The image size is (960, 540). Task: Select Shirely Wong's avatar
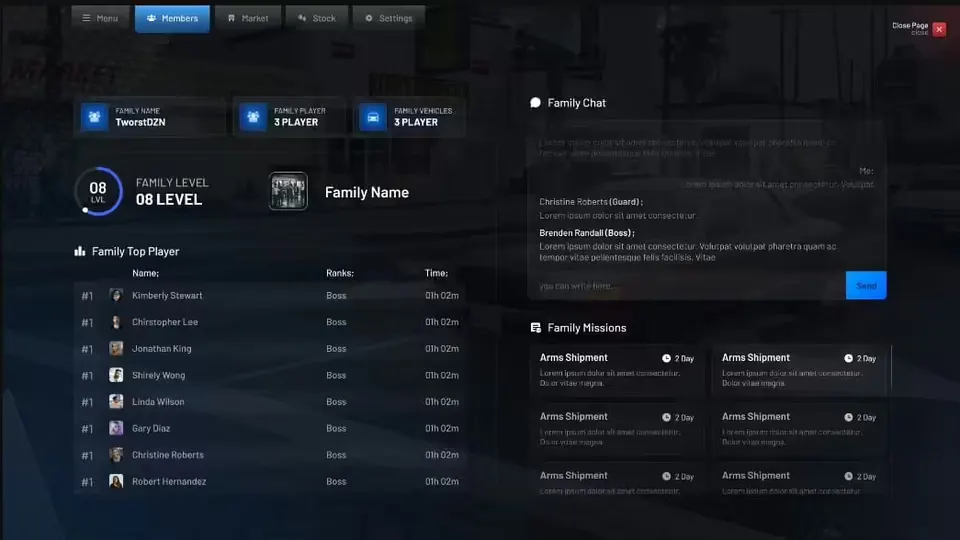116,375
